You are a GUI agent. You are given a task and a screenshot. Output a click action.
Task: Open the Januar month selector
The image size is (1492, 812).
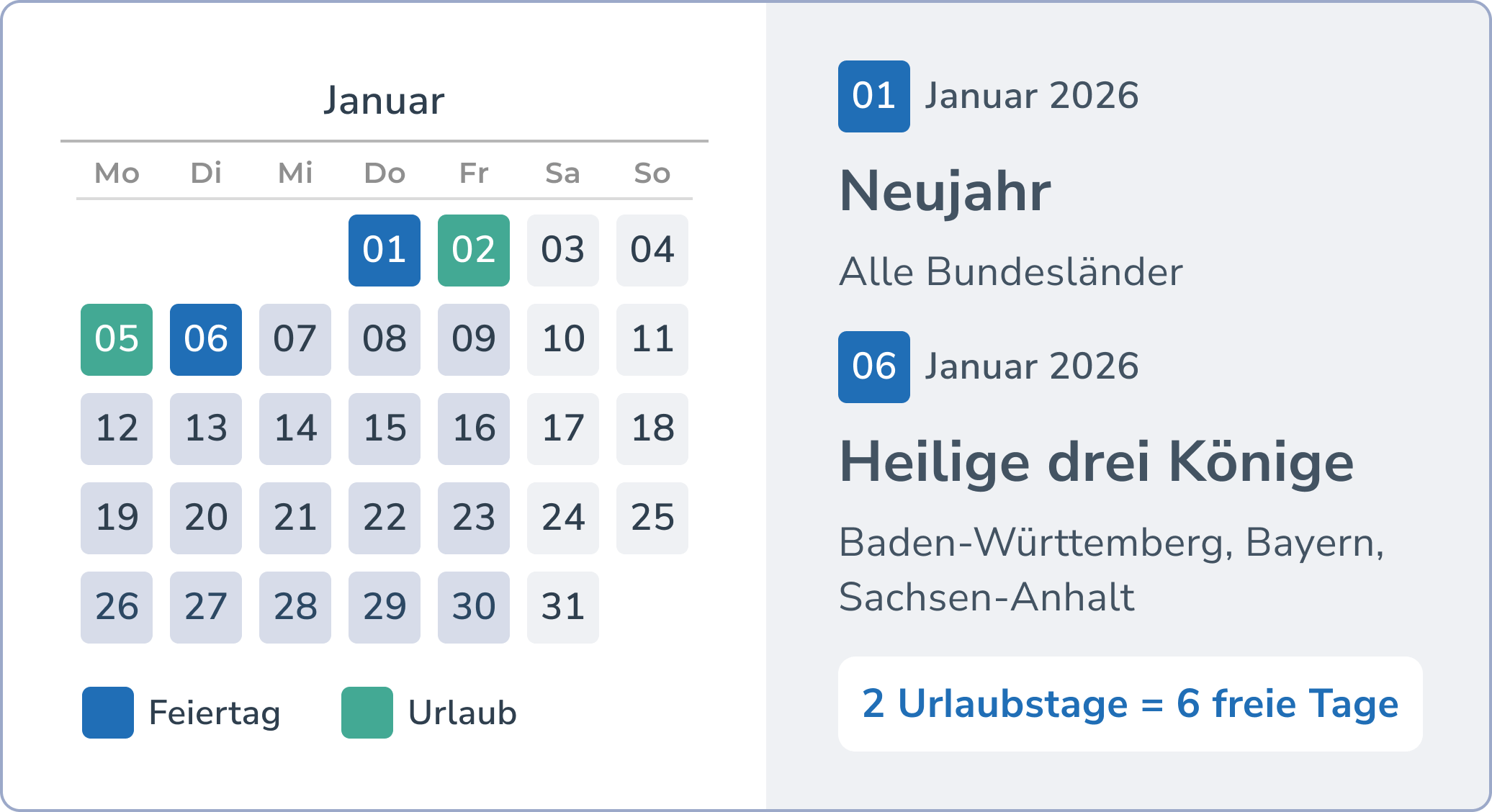384,101
